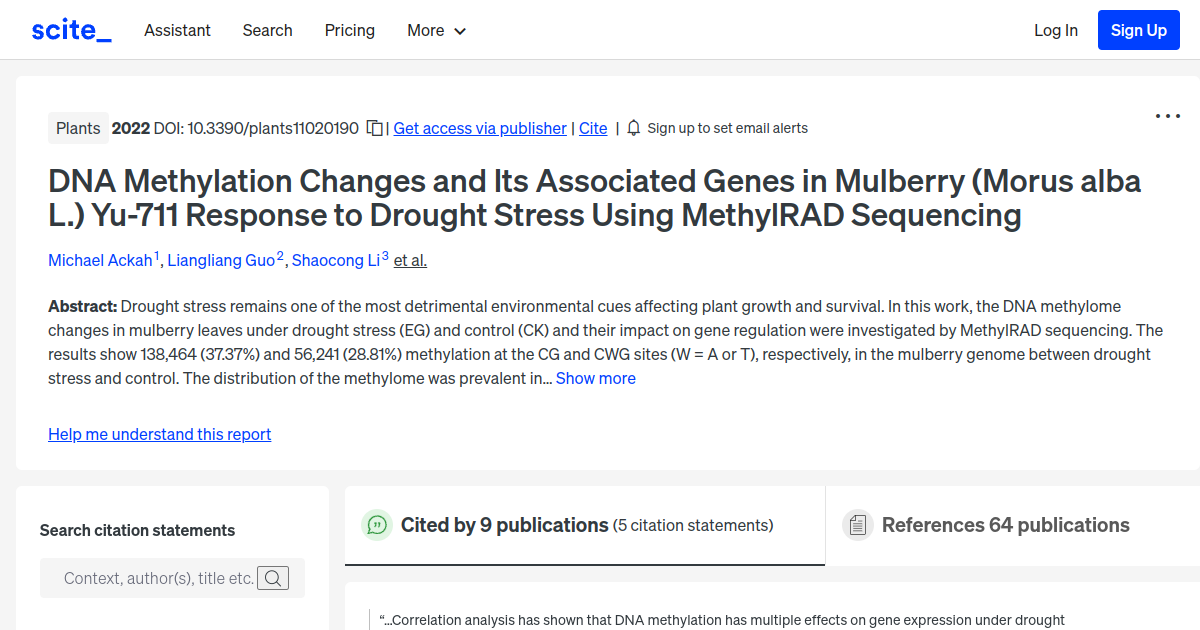This screenshot has height=630, width=1200.
Task: Expand the author list via et al.
Action: point(410,260)
